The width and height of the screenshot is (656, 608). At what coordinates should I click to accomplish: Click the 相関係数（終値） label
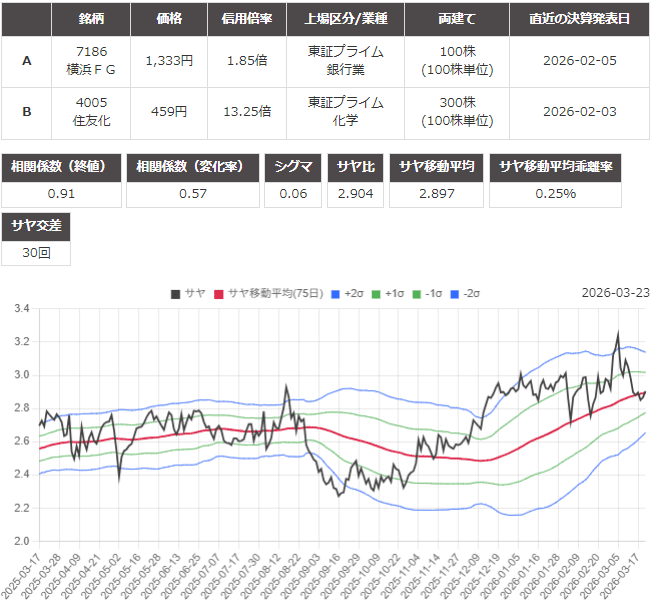pyautogui.click(x=61, y=167)
